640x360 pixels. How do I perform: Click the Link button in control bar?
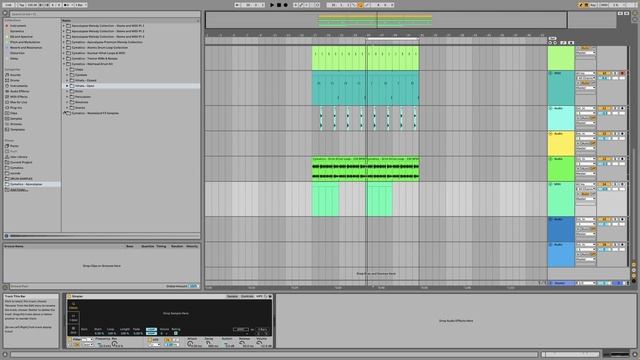click(8, 5)
